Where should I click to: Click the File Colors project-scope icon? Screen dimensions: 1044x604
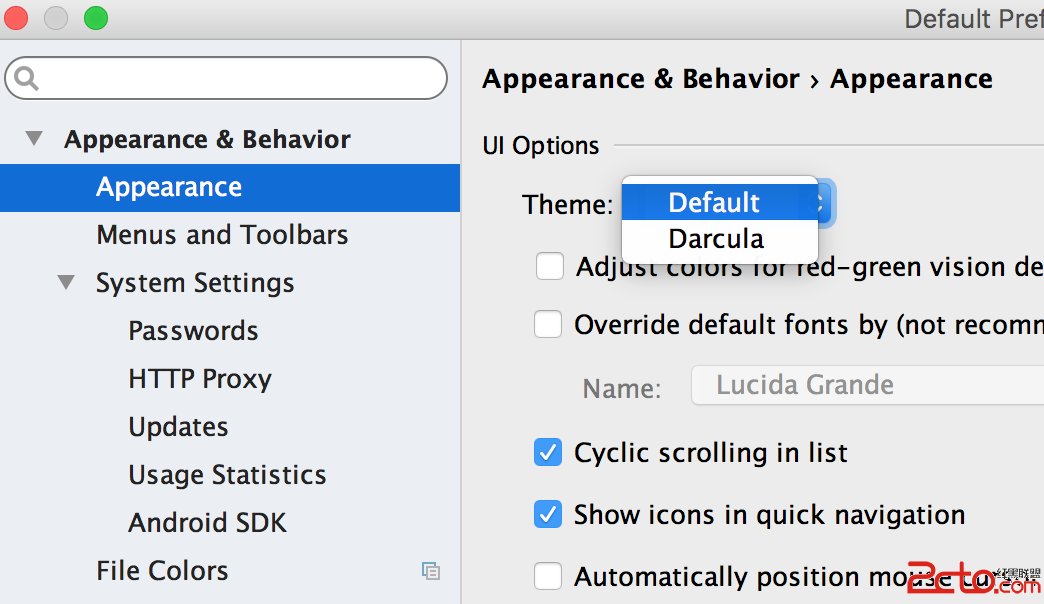pyautogui.click(x=431, y=571)
